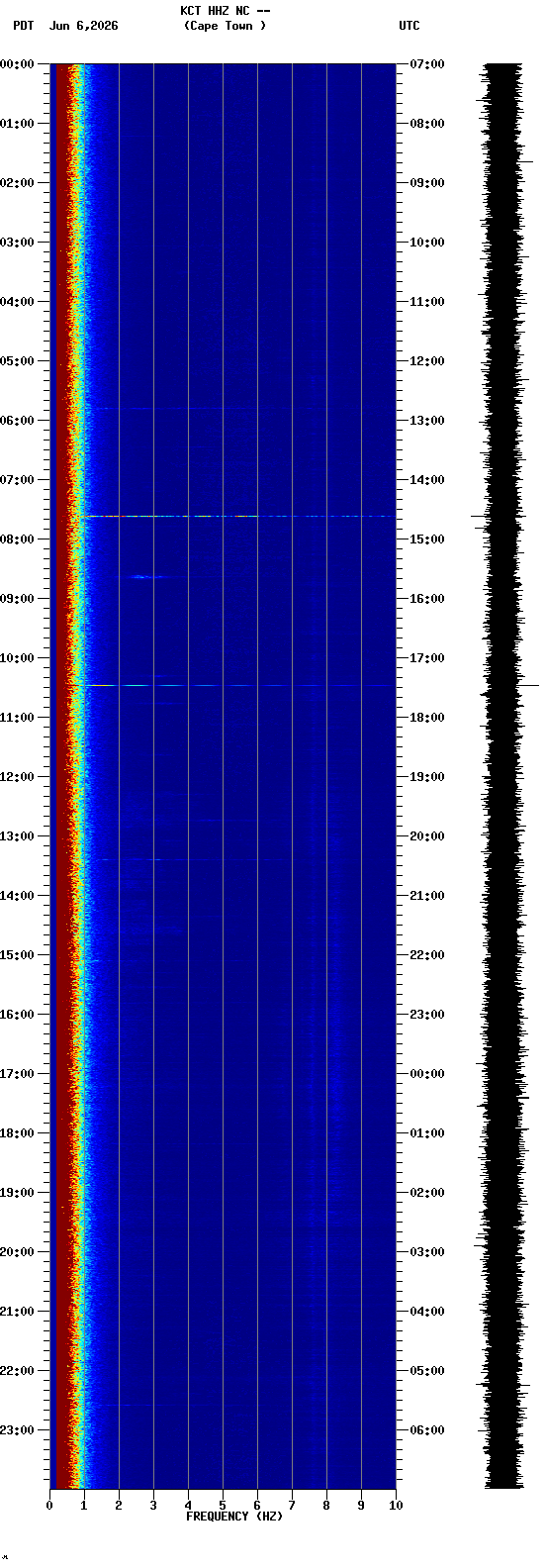Viewport: 546px width, 1568px height.
Task: Click the UTC time label 23:00
Action: pyautogui.click(x=427, y=1015)
